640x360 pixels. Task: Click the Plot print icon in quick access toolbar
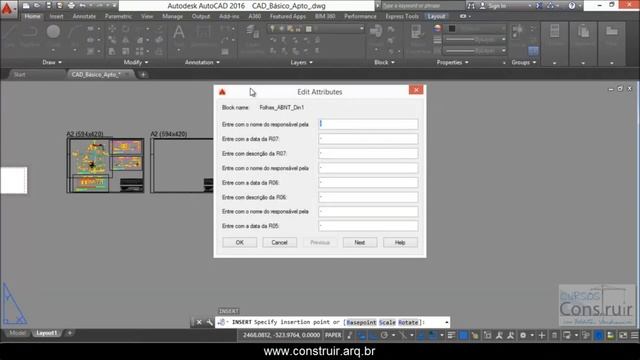(x=71, y=6)
